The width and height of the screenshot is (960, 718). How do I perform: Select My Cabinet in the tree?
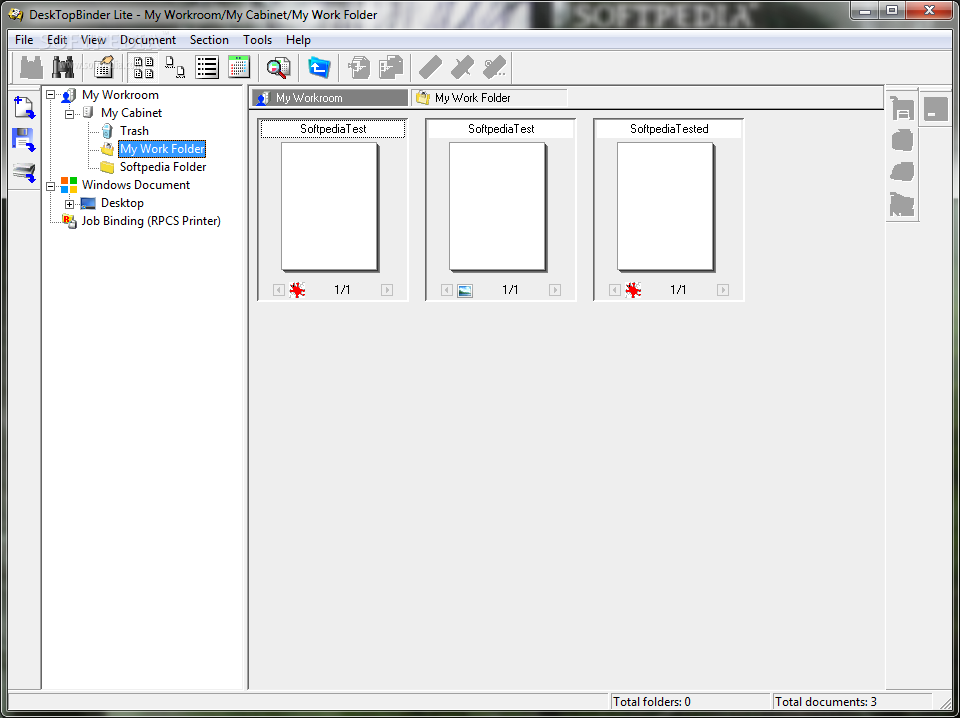coord(131,113)
